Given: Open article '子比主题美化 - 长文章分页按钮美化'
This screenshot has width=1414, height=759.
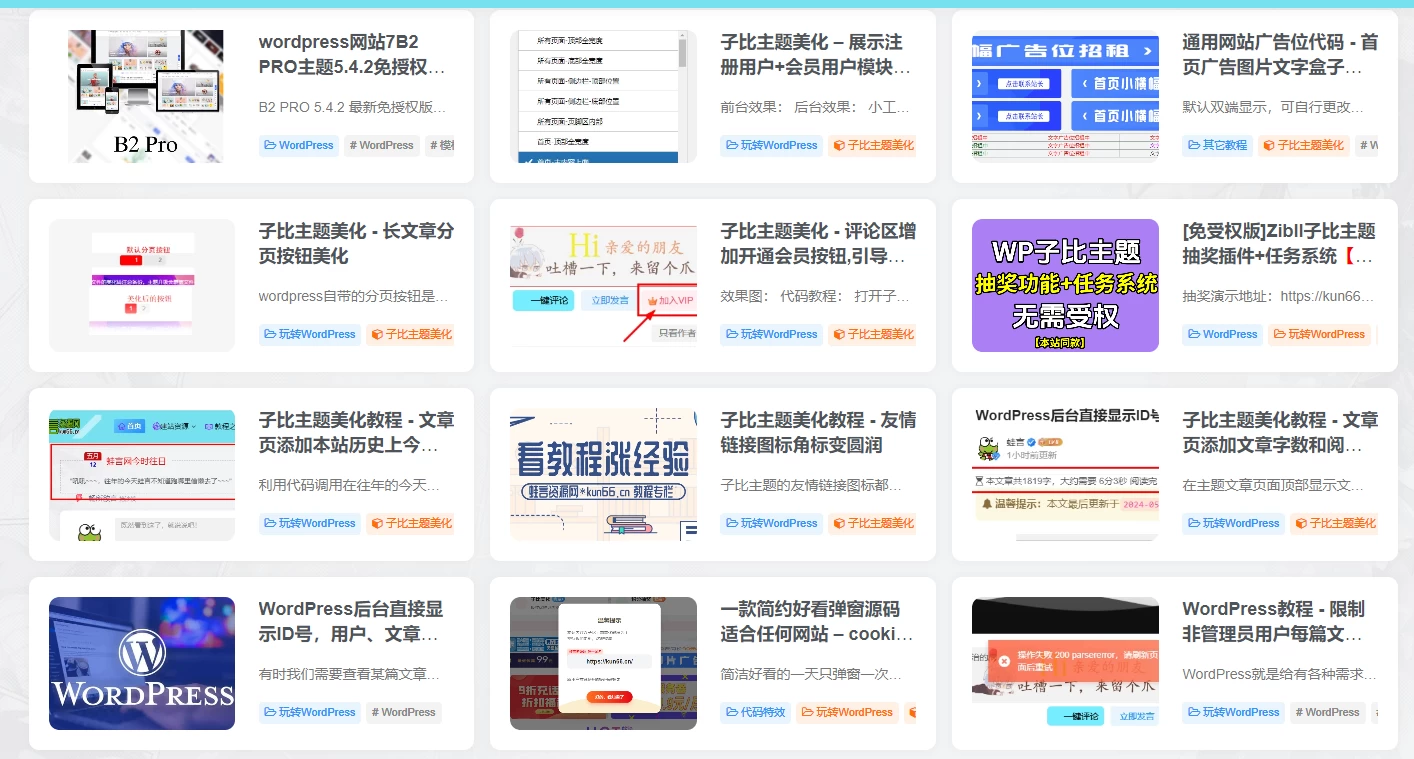Looking at the screenshot, I should coord(356,243).
